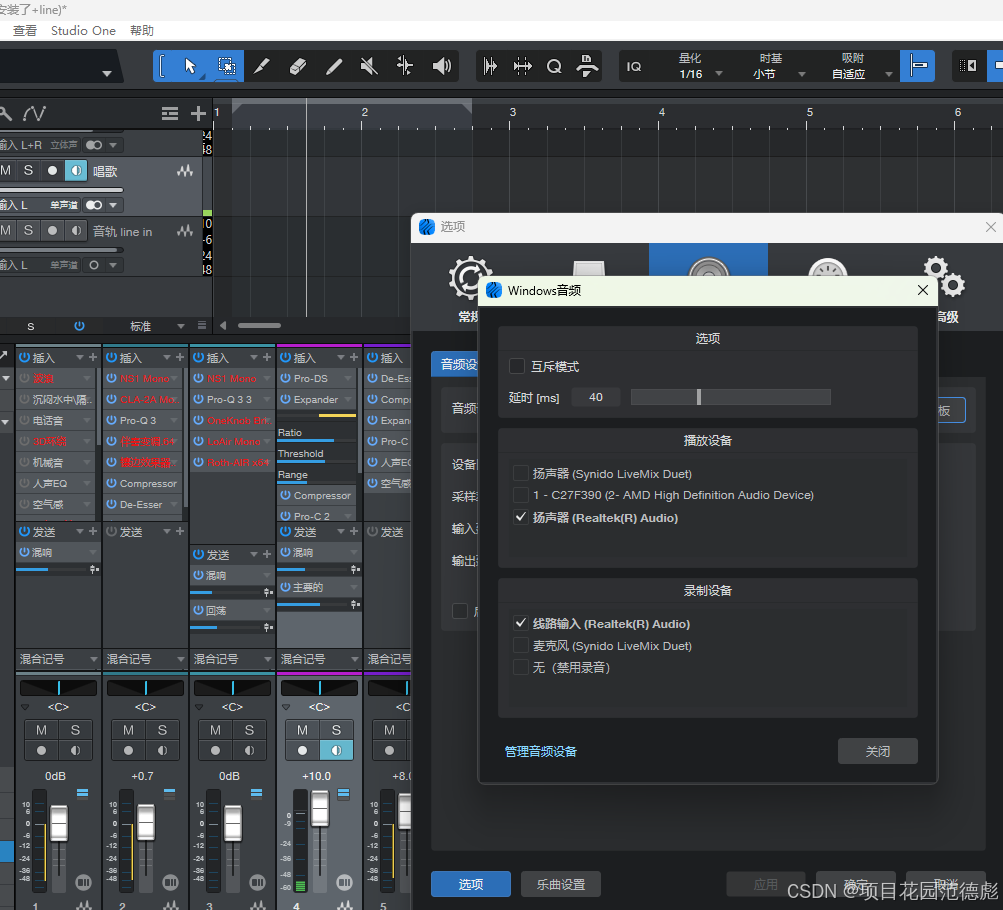
Task: Add insert with plus on channel 2
Action: [180, 357]
